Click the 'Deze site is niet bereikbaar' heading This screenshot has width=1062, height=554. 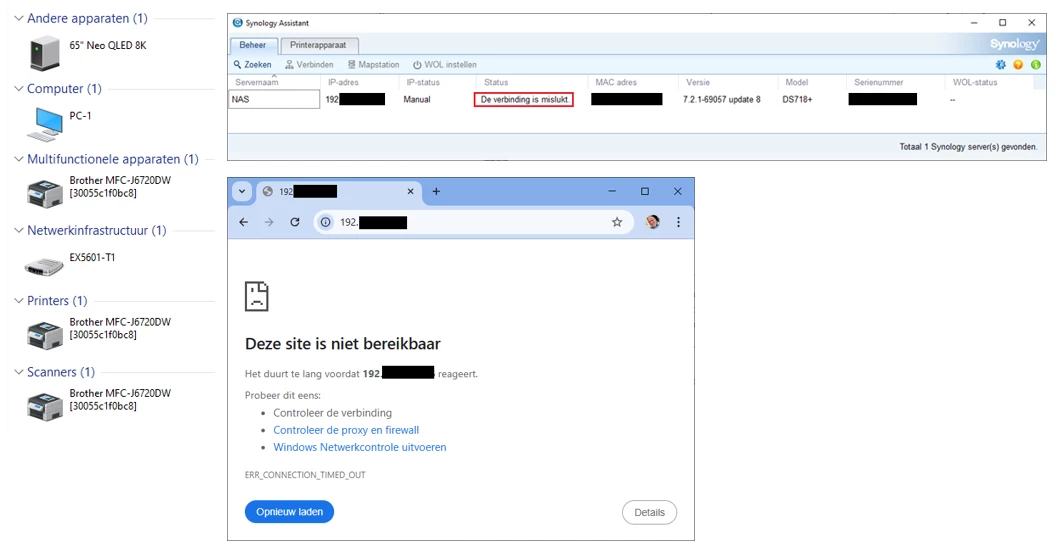(343, 343)
